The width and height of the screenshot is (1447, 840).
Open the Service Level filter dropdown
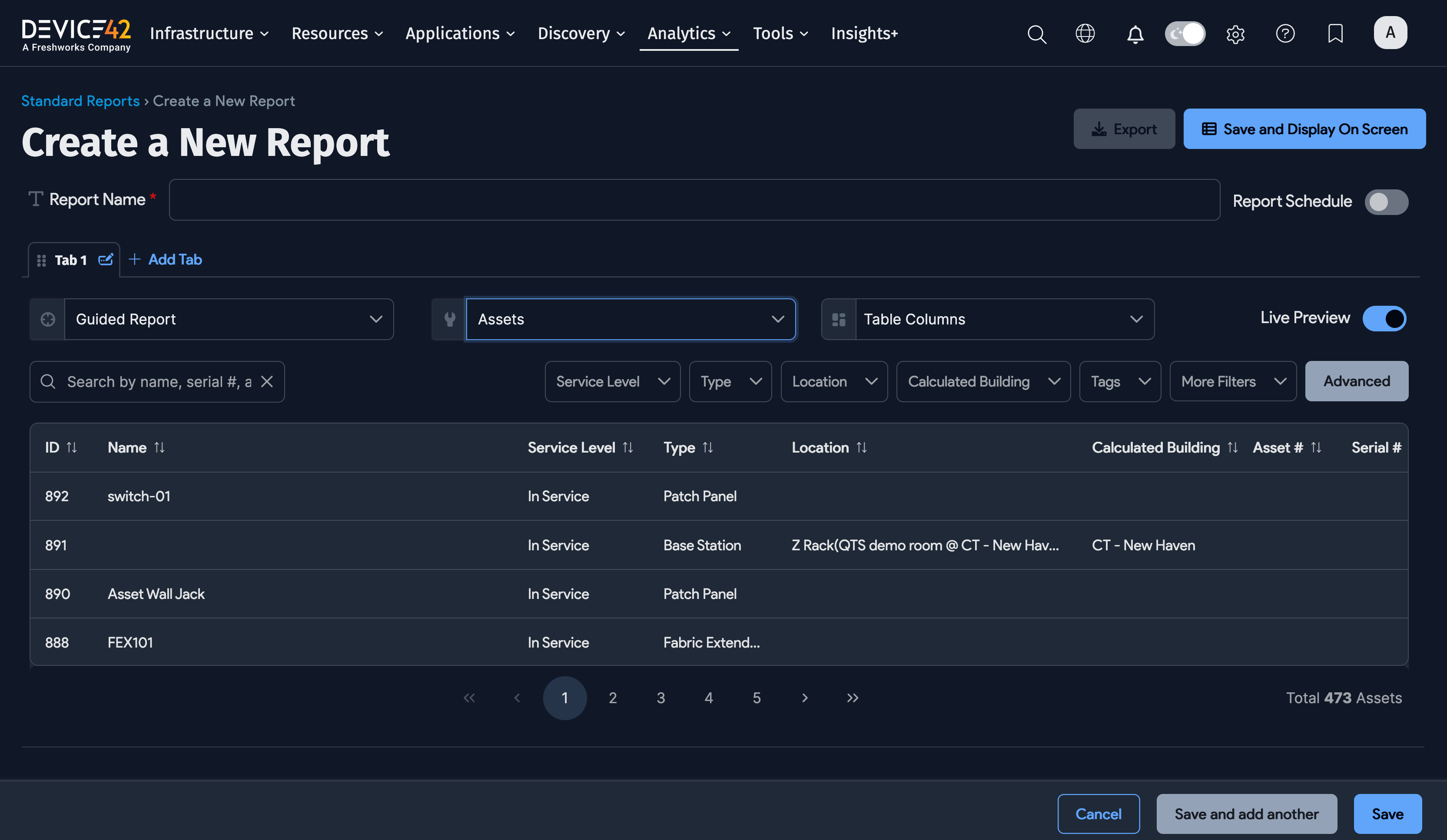click(612, 381)
